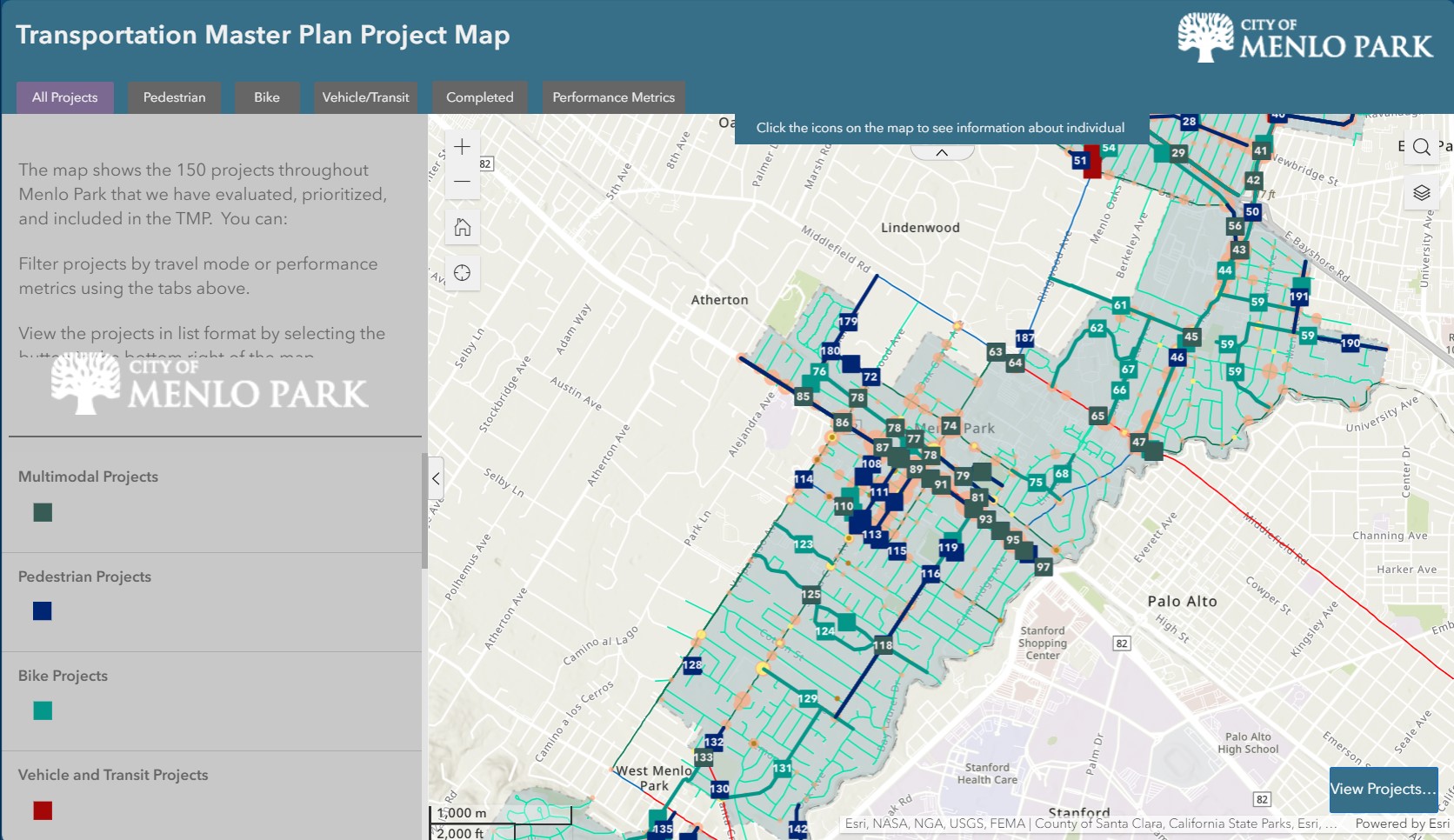Select the Vehicle/Transit tab
1454x840 pixels.
pos(366,97)
